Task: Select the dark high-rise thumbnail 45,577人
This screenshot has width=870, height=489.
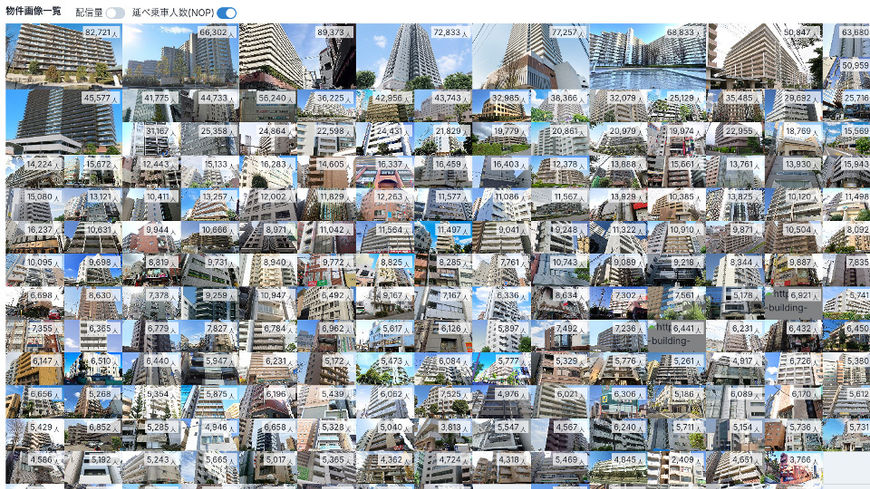Action: (x=63, y=121)
